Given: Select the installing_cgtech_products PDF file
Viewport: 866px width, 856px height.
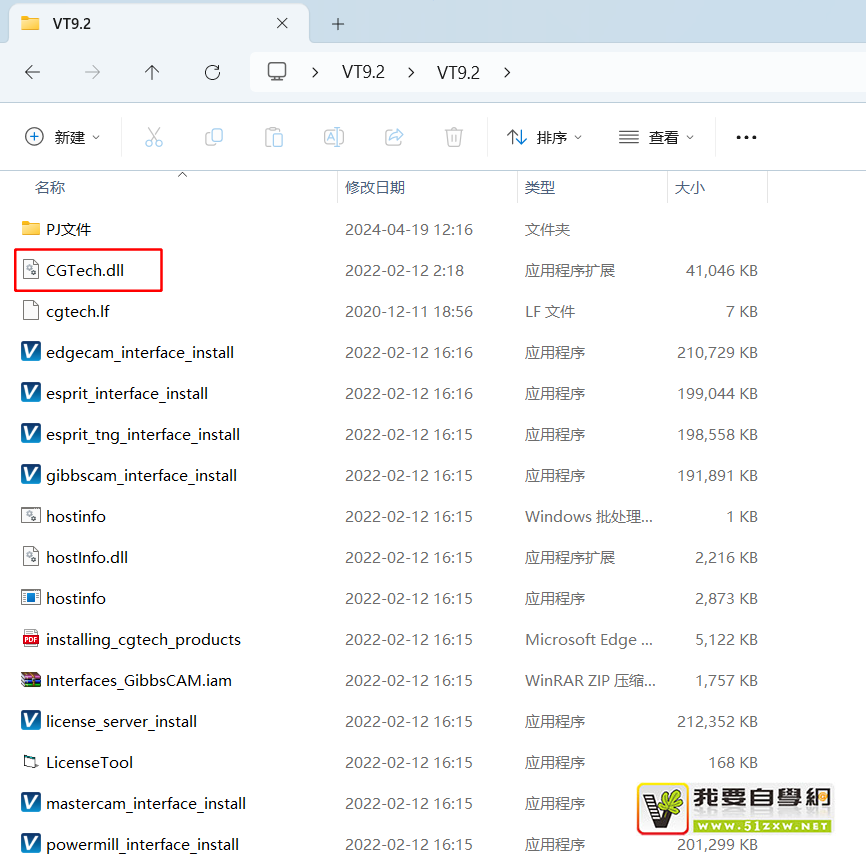Looking at the screenshot, I should point(143,639).
